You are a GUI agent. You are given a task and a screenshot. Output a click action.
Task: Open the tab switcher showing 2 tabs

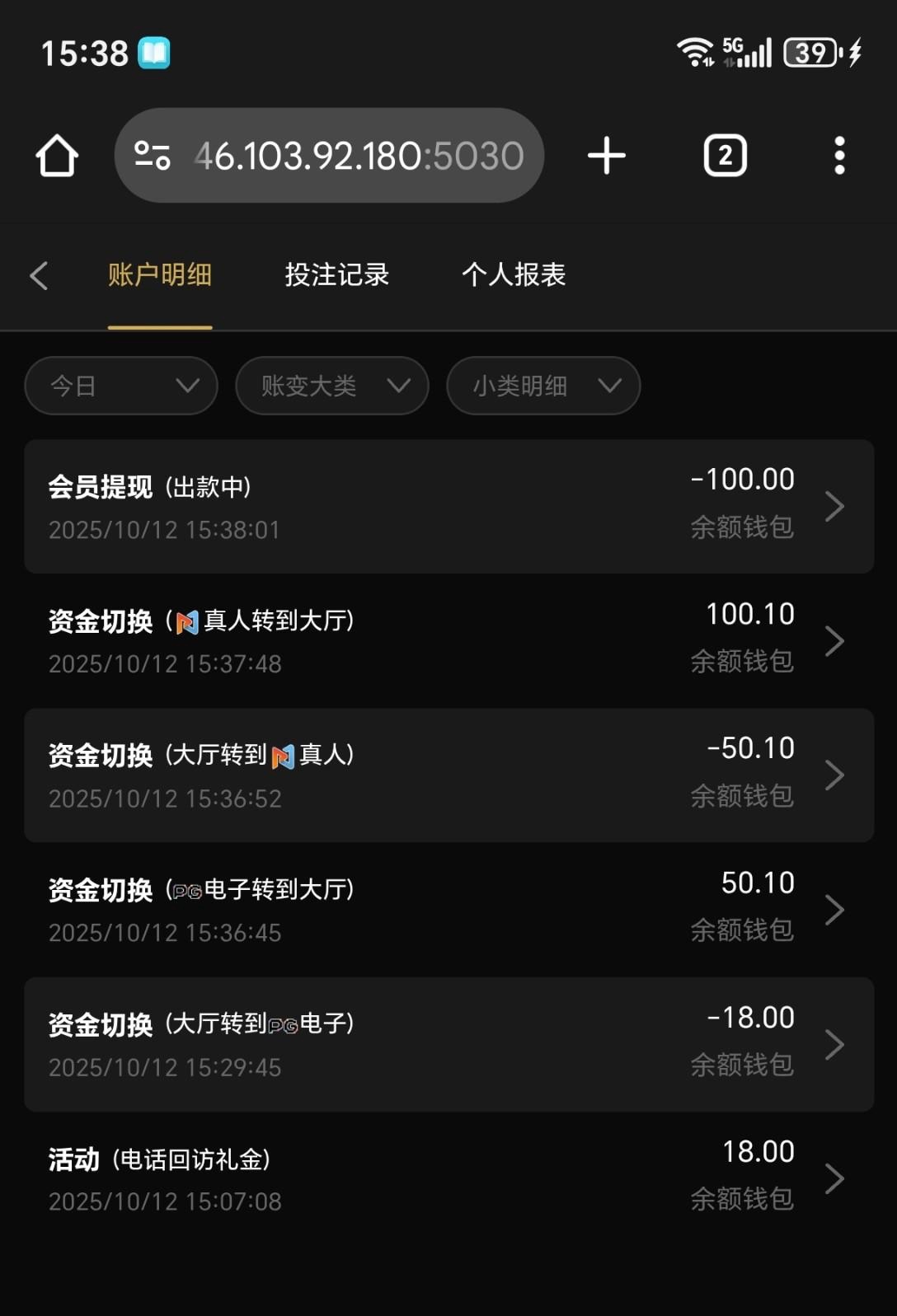pos(725,156)
